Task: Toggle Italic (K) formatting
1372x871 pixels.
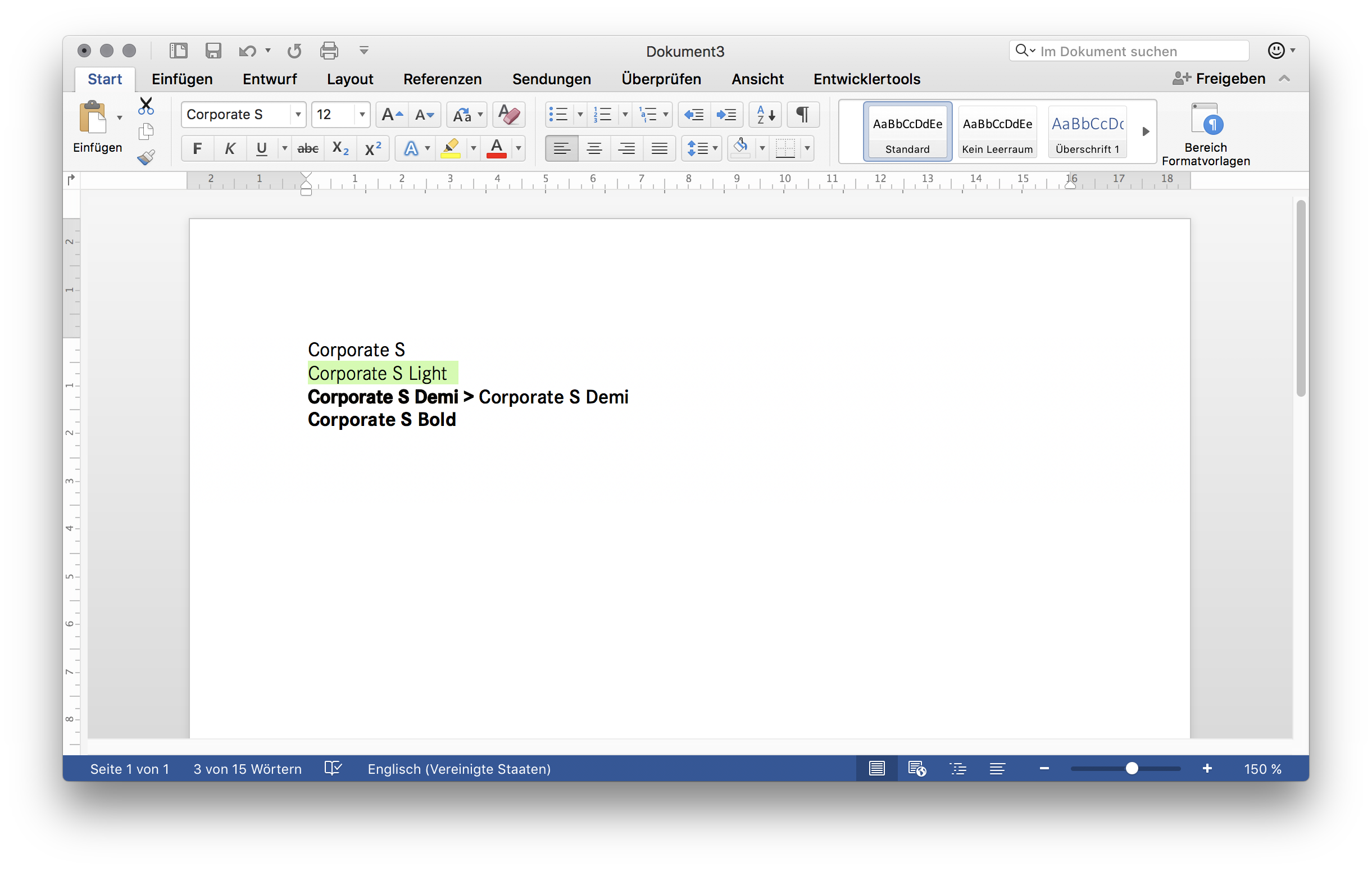Action: (230, 149)
